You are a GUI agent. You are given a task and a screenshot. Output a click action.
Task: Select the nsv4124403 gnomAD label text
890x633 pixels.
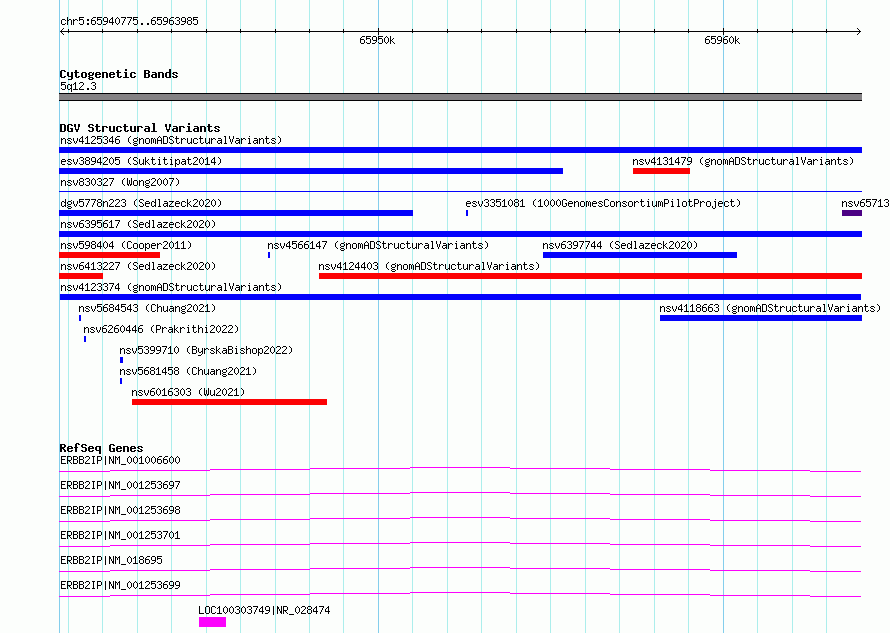click(x=429, y=266)
